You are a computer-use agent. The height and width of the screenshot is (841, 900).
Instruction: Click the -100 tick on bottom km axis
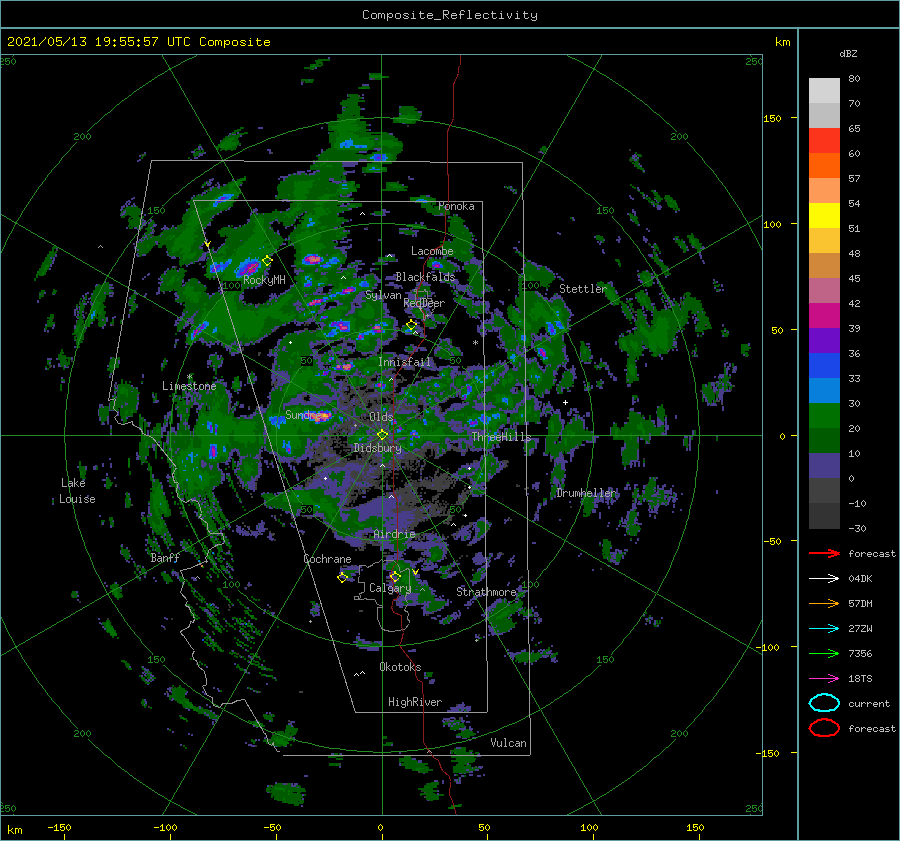tap(165, 827)
